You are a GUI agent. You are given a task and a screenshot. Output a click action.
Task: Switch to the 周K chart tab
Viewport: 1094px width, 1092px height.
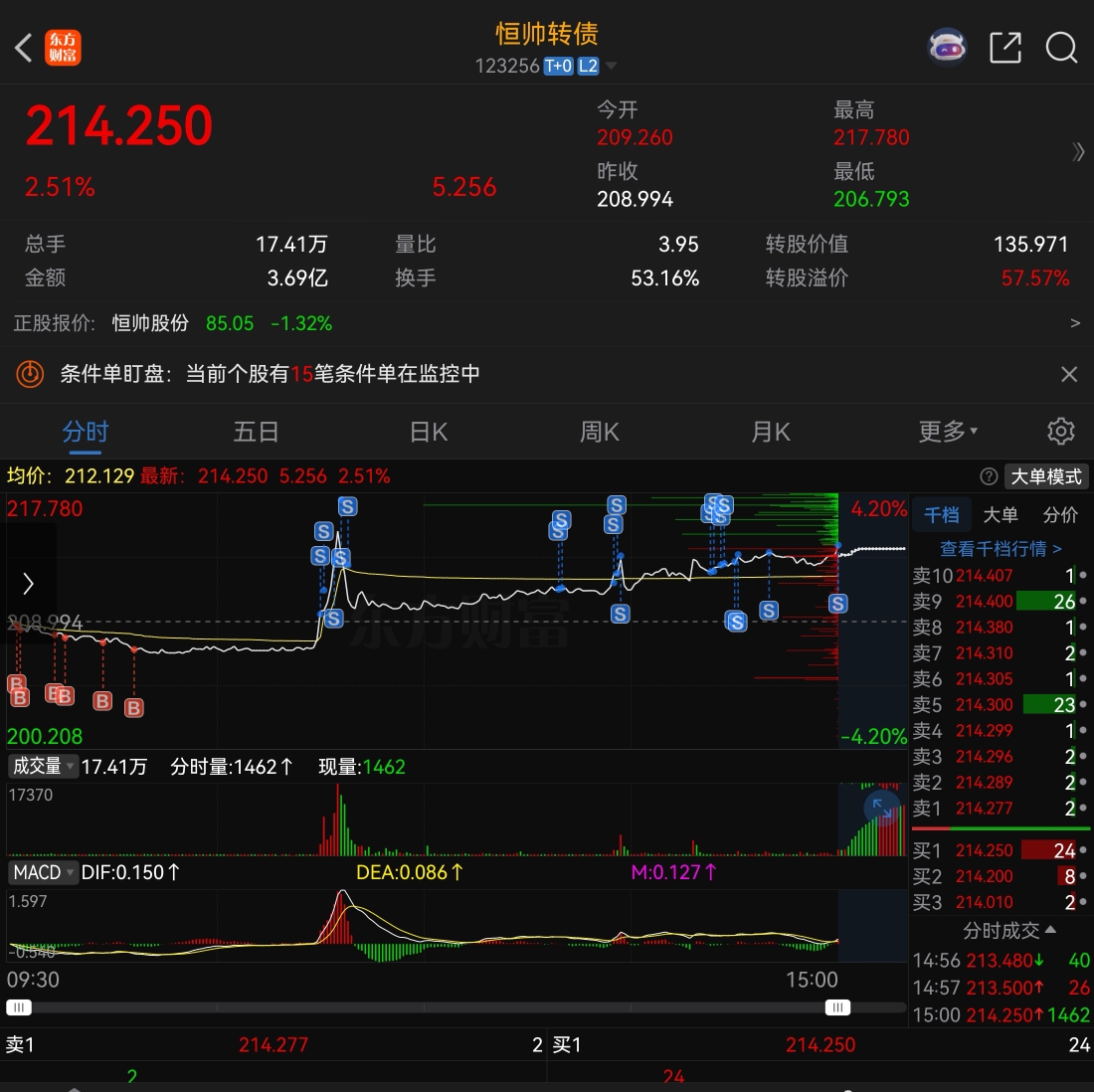[600, 432]
